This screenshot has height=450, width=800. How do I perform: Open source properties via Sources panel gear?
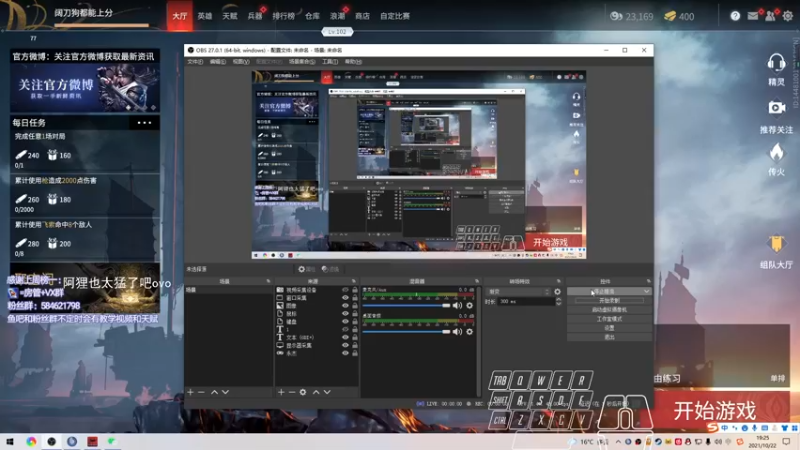coord(303,392)
